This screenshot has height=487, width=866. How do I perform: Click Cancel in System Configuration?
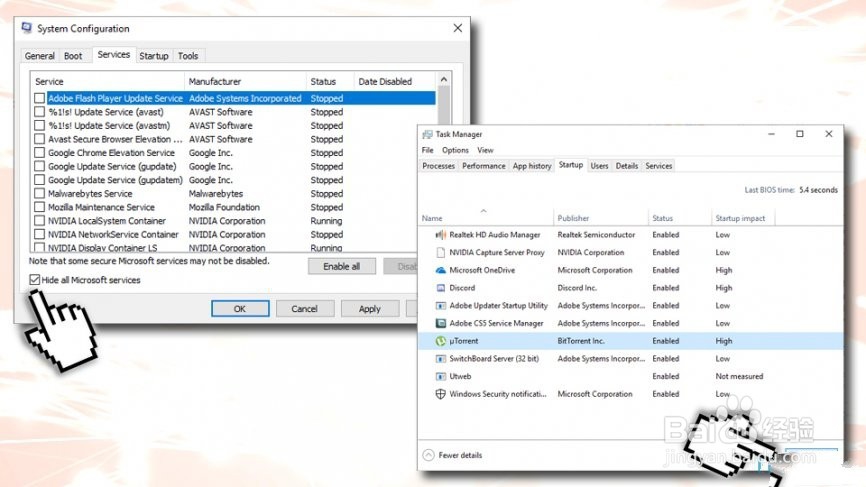click(x=304, y=309)
